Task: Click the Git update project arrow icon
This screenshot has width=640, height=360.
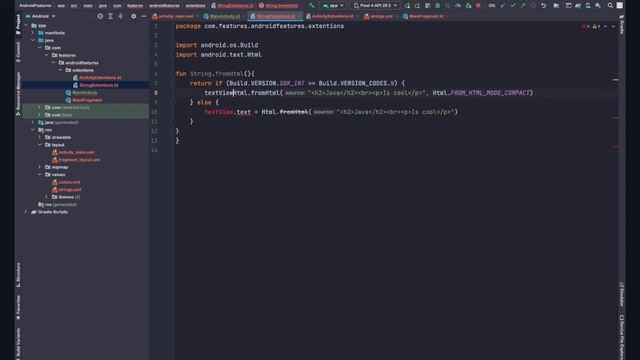Action: click(x=503, y=6)
